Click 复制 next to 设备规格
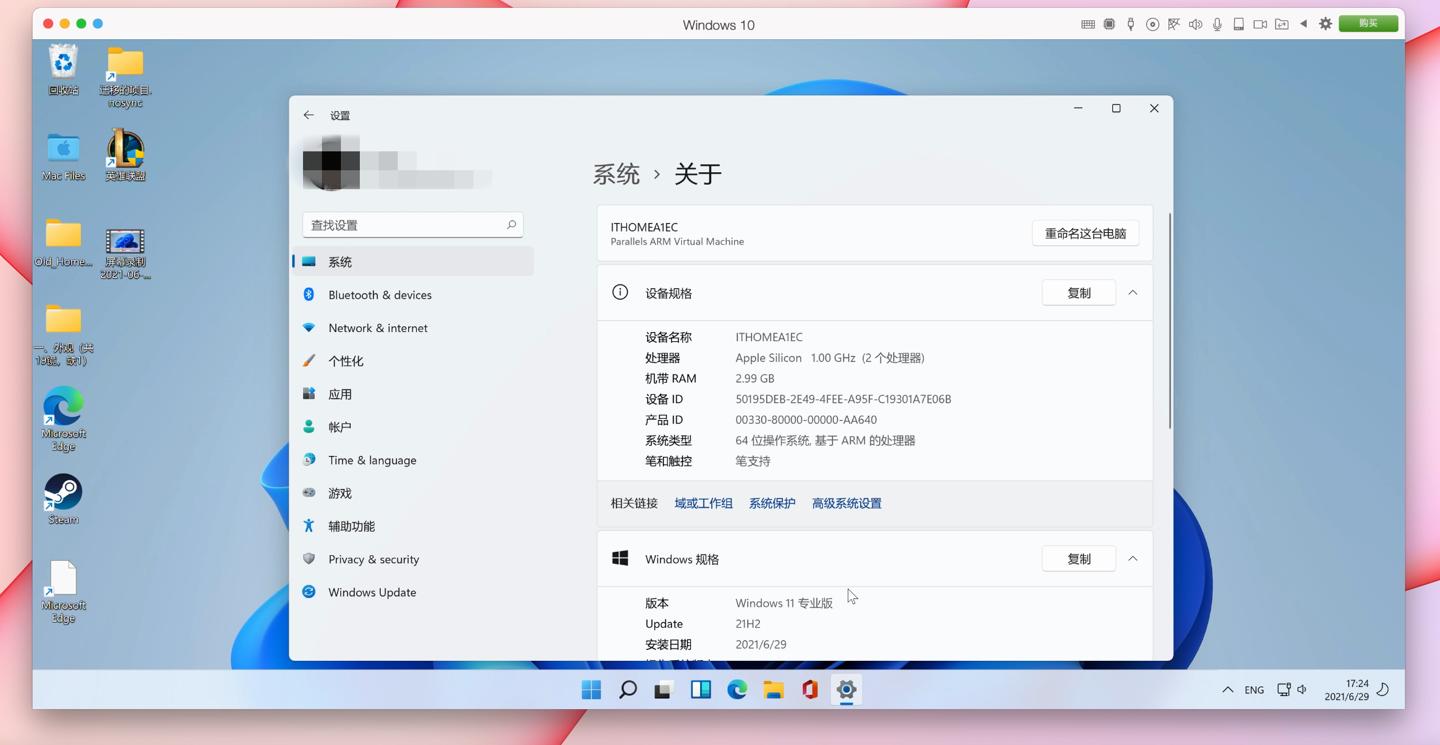 coord(1078,293)
